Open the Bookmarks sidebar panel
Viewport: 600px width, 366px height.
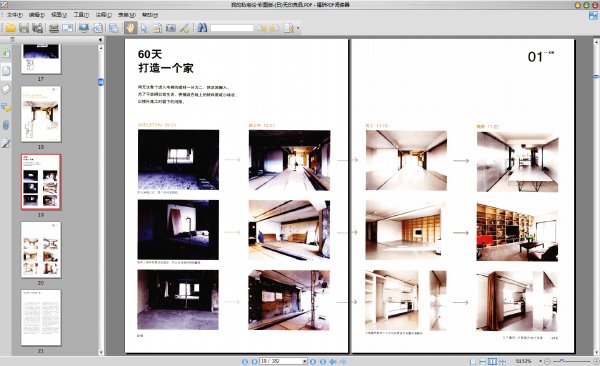coord(6,53)
